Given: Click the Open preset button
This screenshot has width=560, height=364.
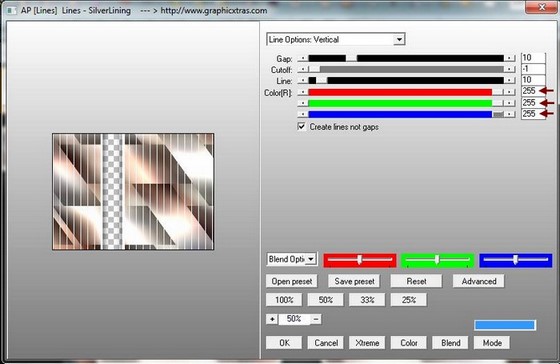Looking at the screenshot, I should 292,281.
